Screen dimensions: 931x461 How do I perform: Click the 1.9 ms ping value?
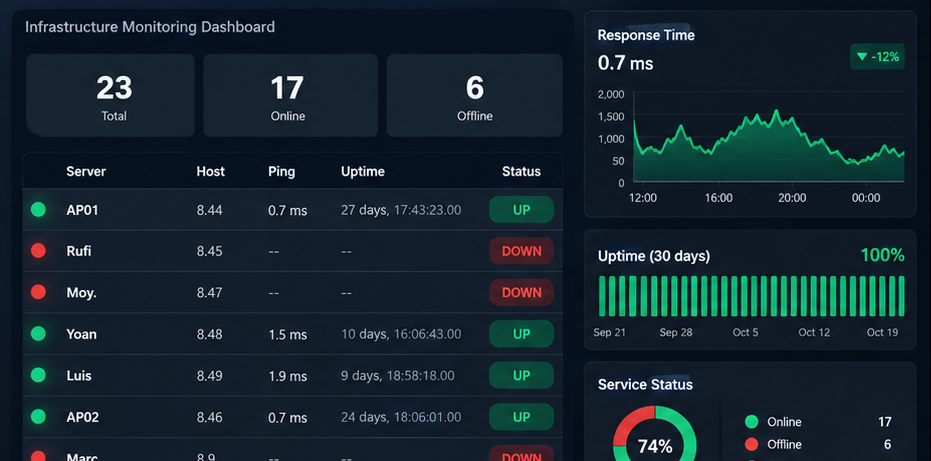pos(287,376)
